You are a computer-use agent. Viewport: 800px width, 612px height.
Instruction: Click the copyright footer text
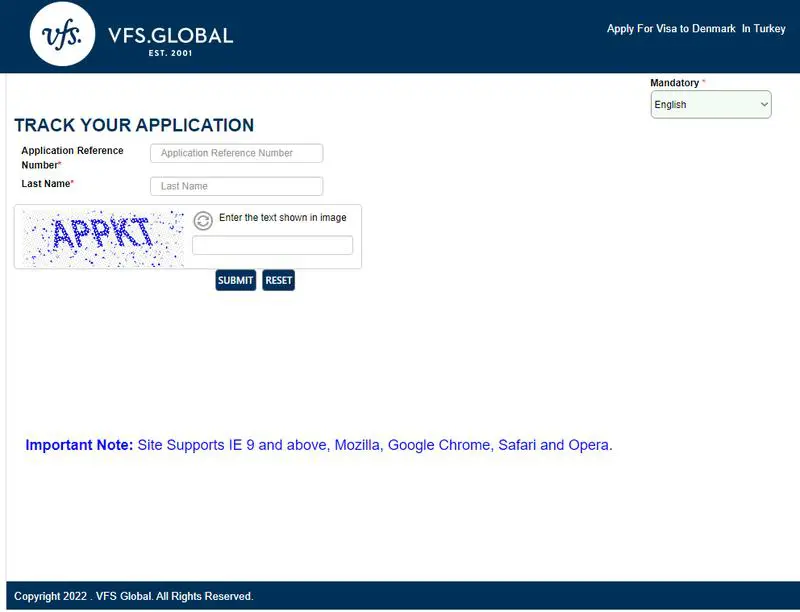[x=133, y=594]
